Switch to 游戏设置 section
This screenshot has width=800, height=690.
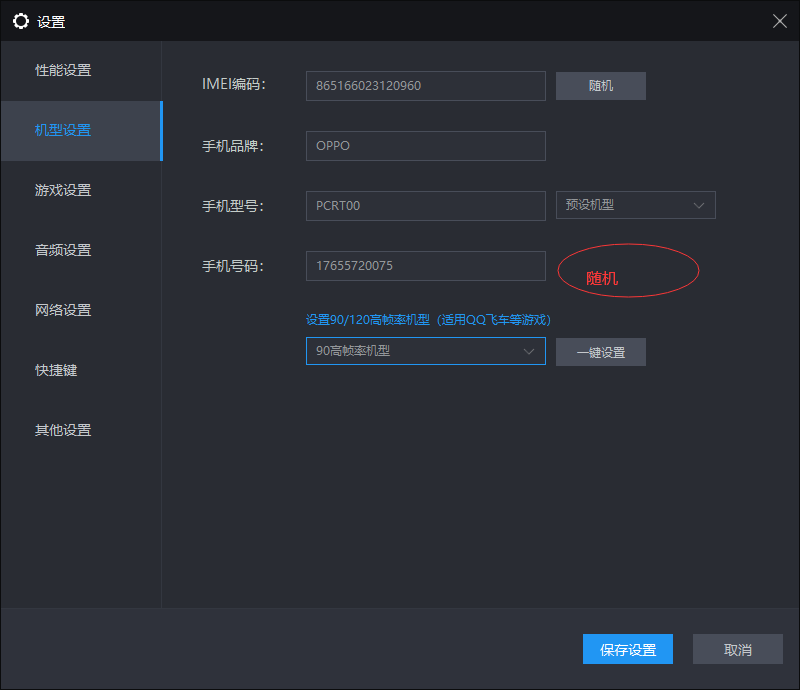(63, 190)
